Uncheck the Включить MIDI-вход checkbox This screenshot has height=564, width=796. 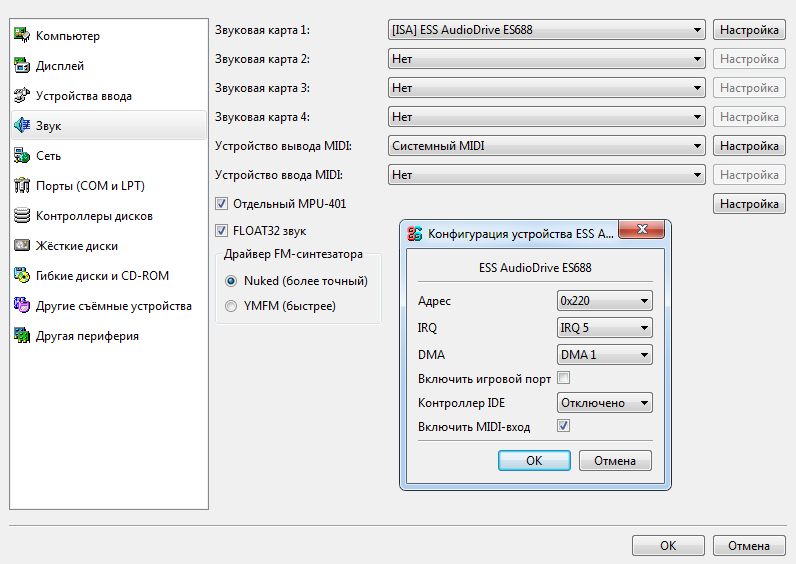click(563, 425)
